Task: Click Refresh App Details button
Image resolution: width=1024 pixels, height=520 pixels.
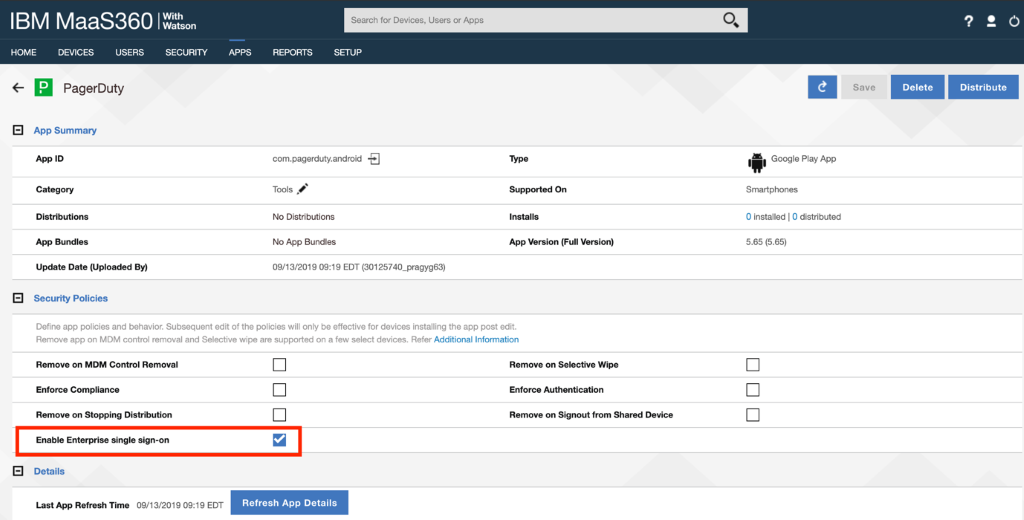Action: point(289,503)
